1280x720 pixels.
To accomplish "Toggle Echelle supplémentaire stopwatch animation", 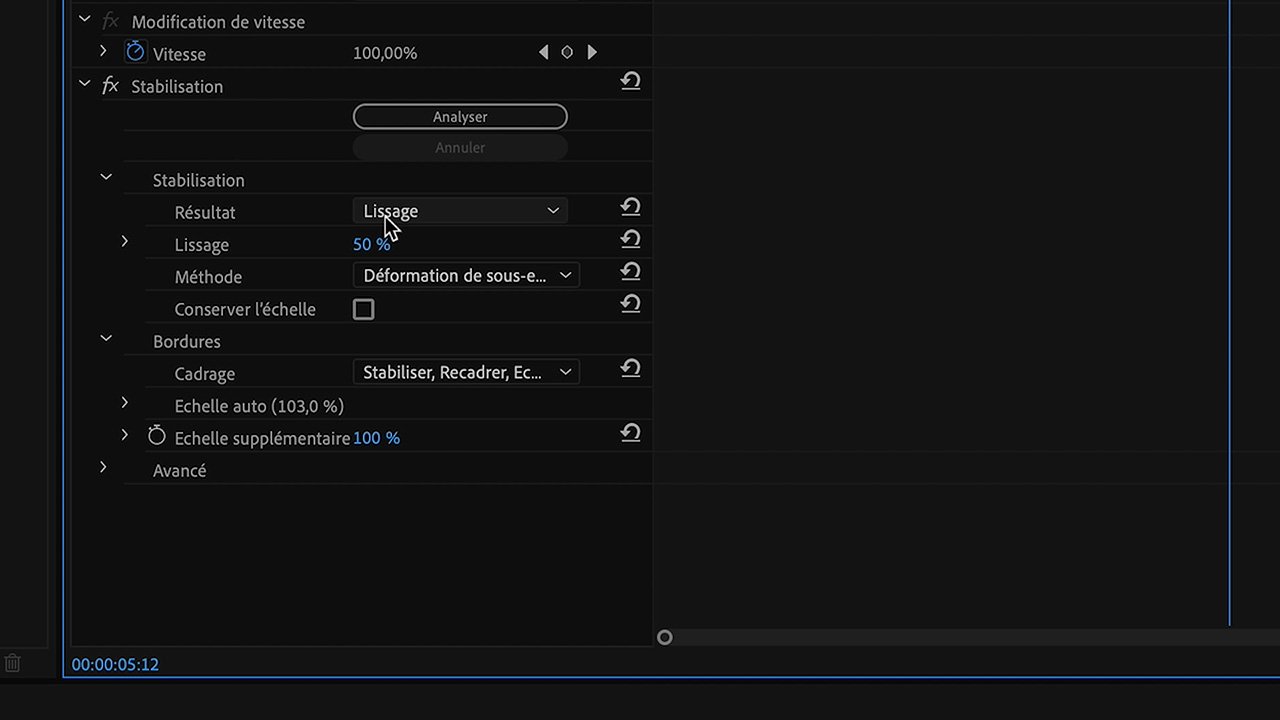I will [157, 436].
